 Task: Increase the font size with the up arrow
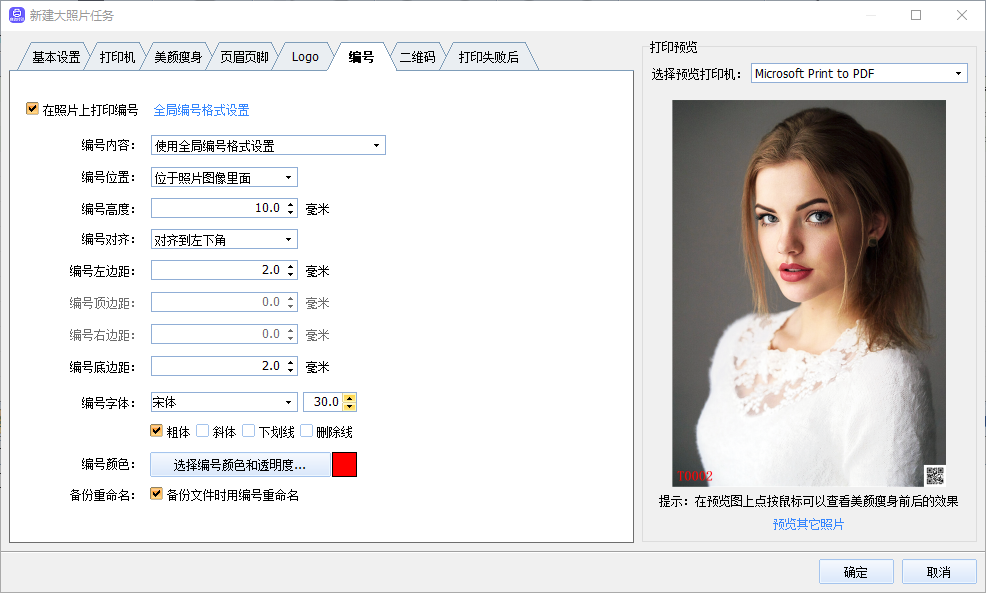(x=350, y=398)
